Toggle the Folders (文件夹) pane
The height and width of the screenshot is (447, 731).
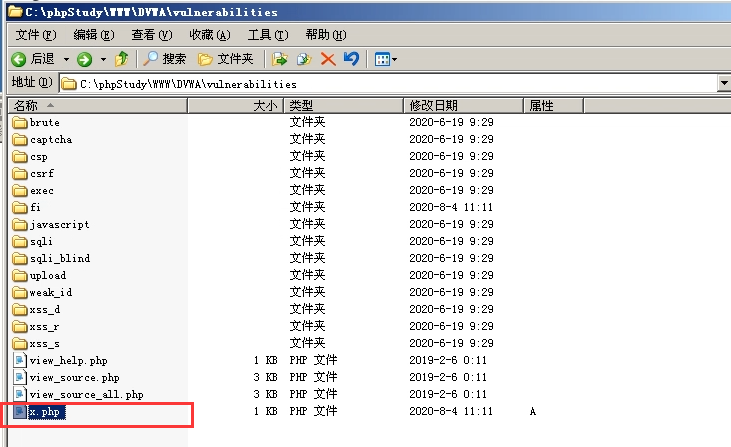coord(226,59)
